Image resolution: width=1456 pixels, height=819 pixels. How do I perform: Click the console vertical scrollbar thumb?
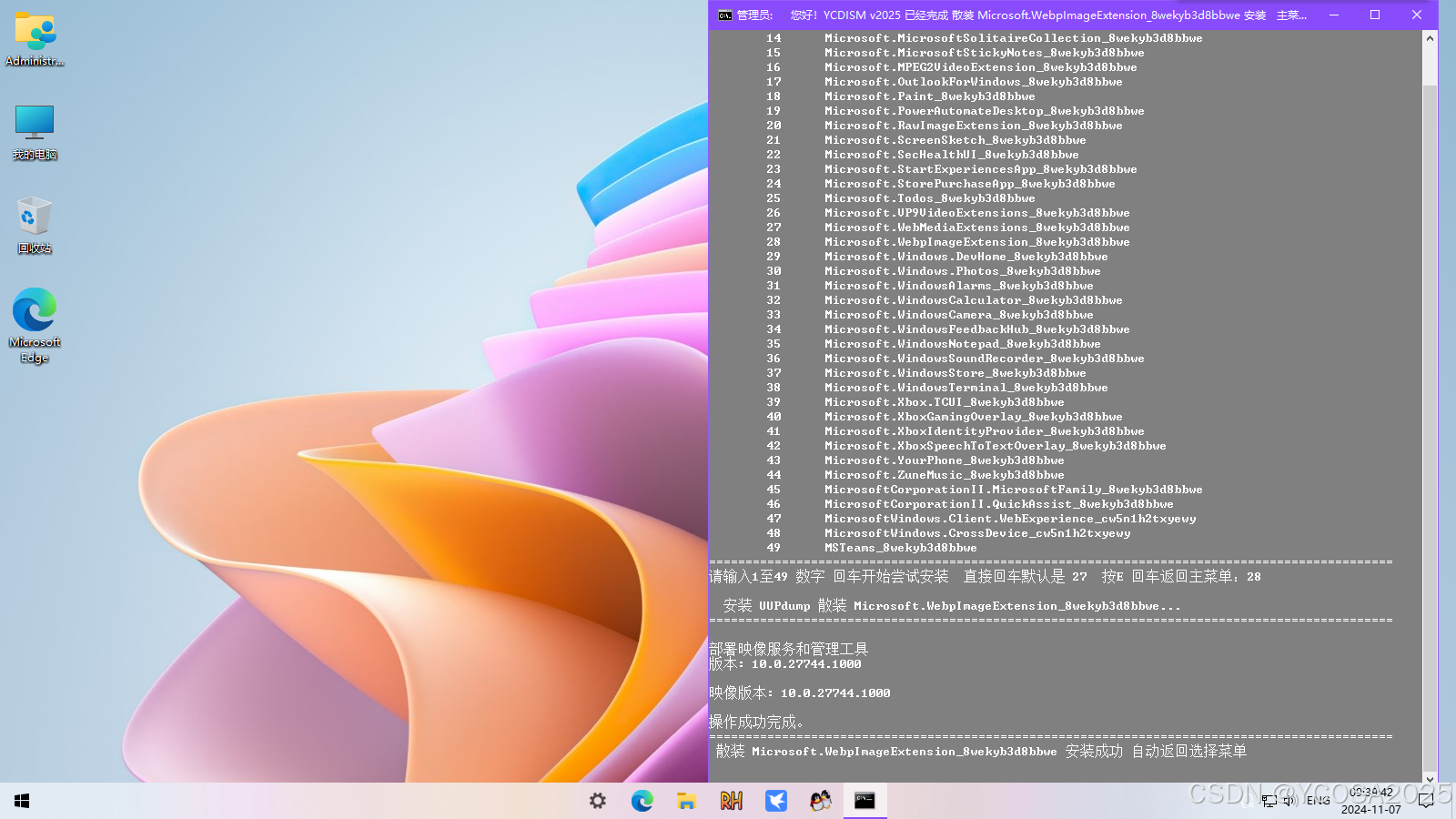pos(1430,428)
